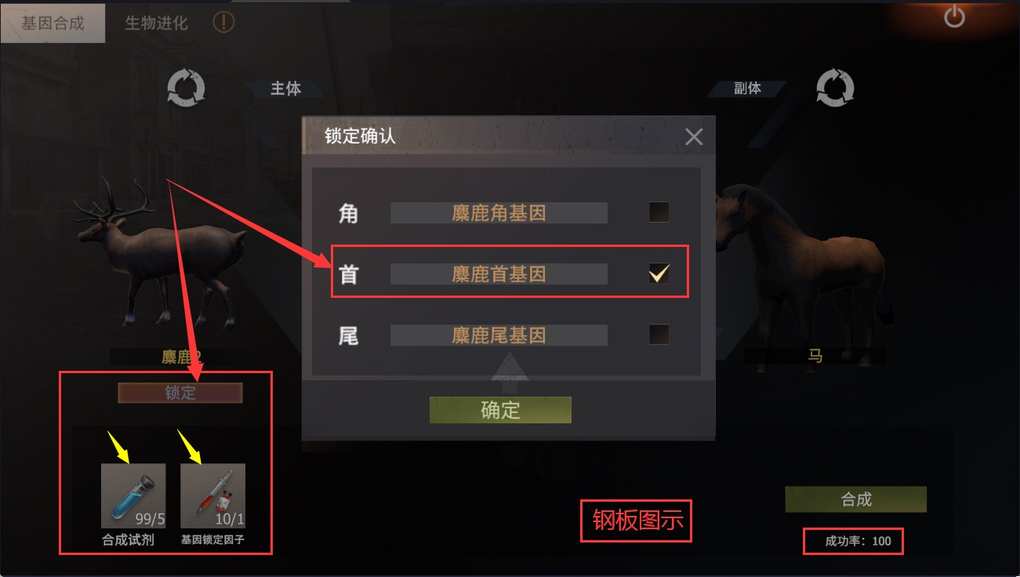Screen dimensions: 1020x577
Task: Click the 合成 synthesize button
Action: (x=855, y=499)
